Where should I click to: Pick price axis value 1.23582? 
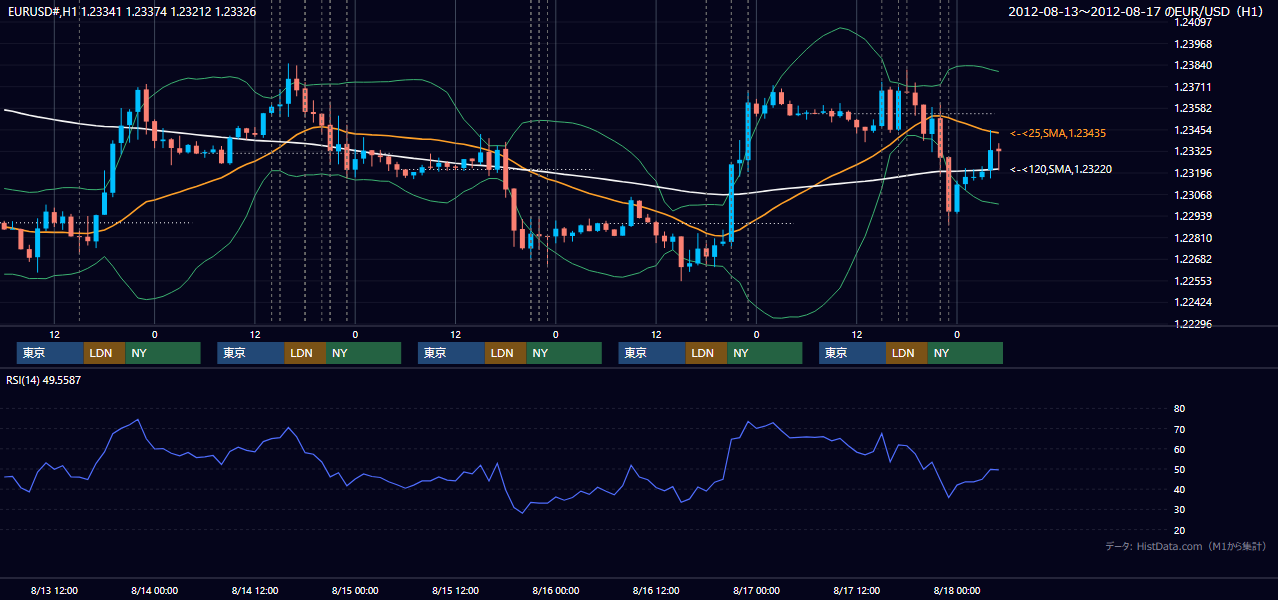pyautogui.click(x=1193, y=108)
